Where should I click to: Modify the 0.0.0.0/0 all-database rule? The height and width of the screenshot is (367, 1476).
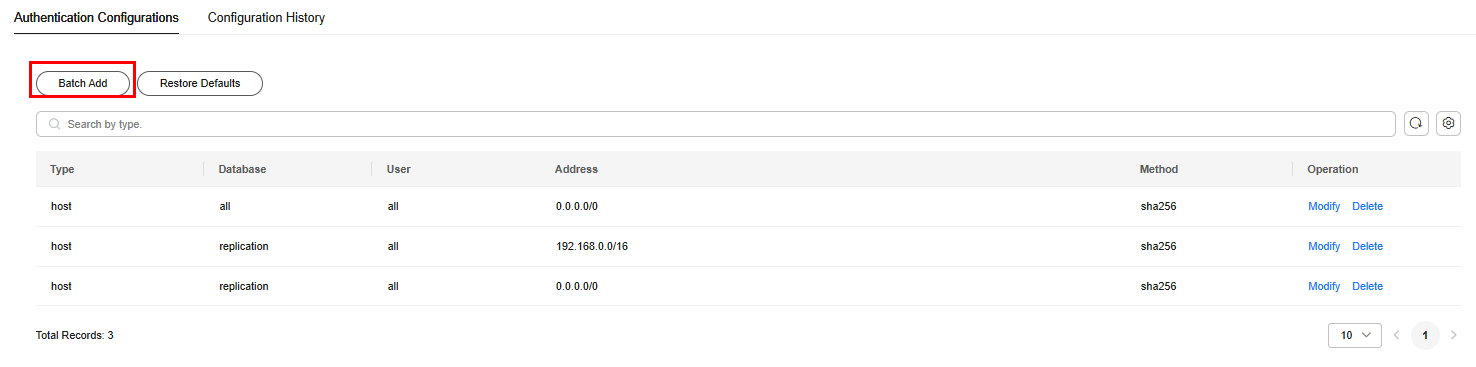pyautogui.click(x=1324, y=206)
